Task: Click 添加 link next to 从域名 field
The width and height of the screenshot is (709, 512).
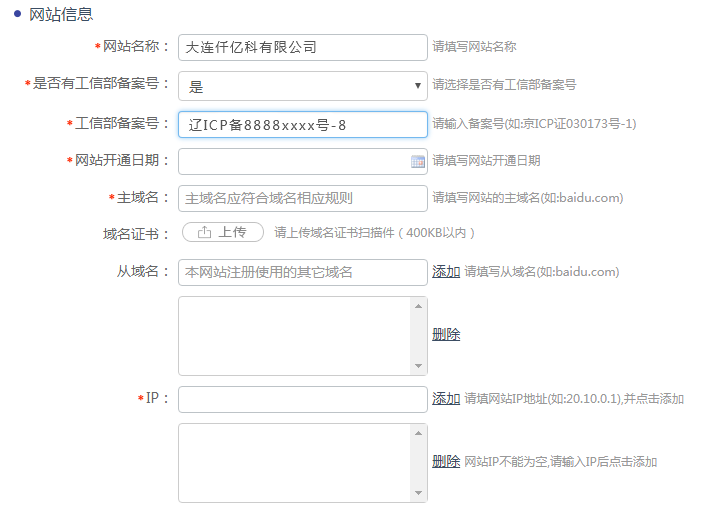Action: coord(446,272)
